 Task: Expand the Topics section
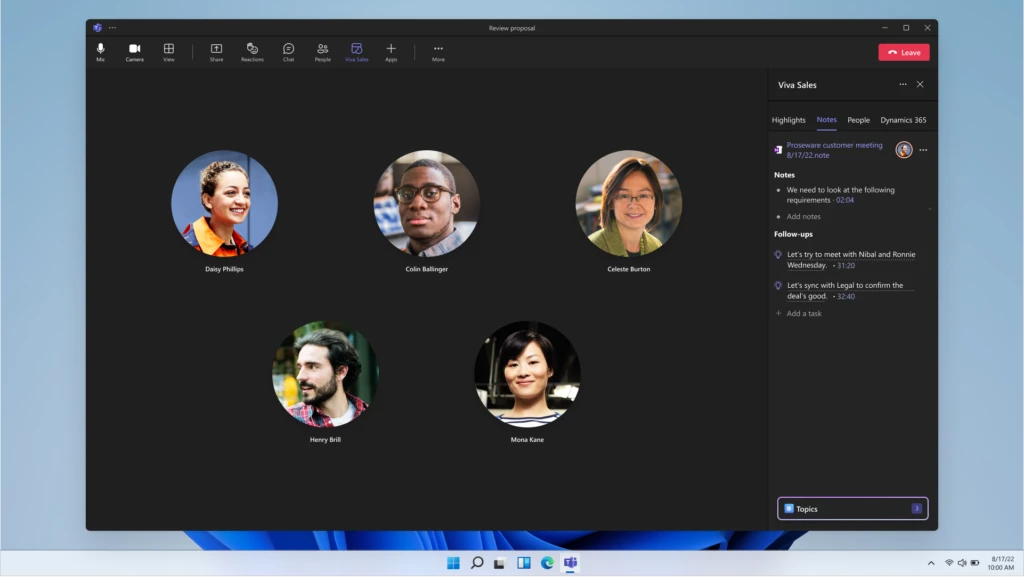[x=852, y=509]
